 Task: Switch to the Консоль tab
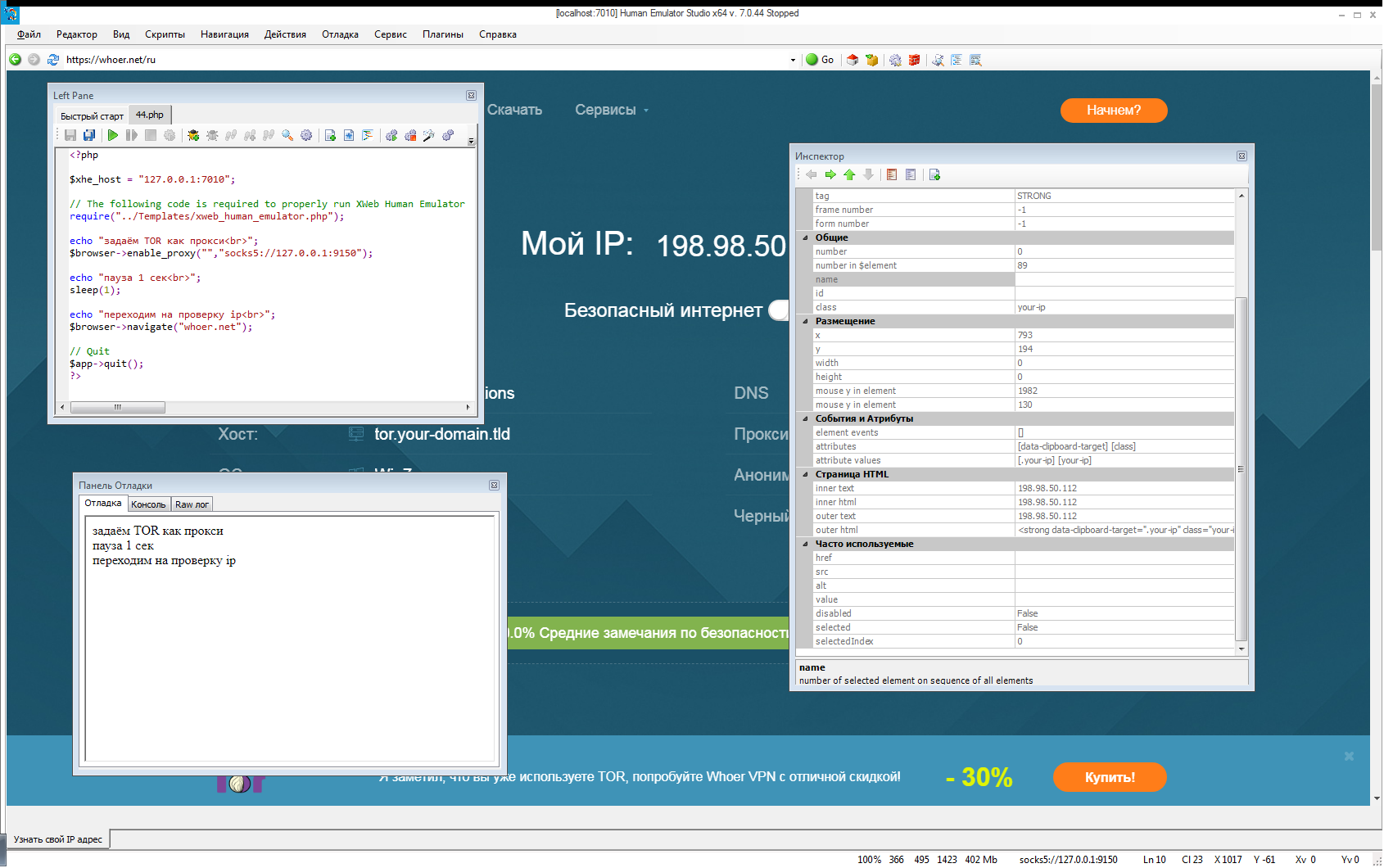tap(148, 504)
